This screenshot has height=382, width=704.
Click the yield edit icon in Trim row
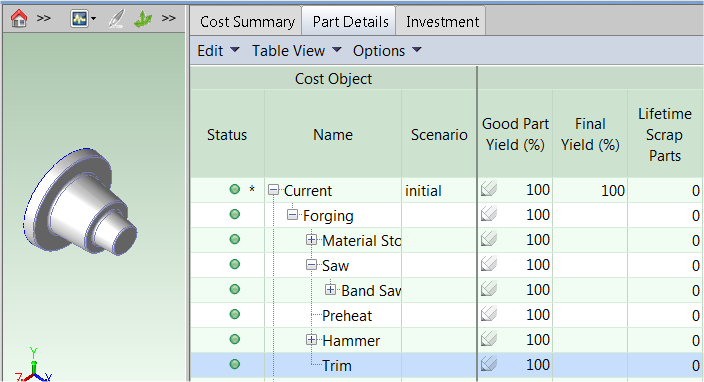489,364
